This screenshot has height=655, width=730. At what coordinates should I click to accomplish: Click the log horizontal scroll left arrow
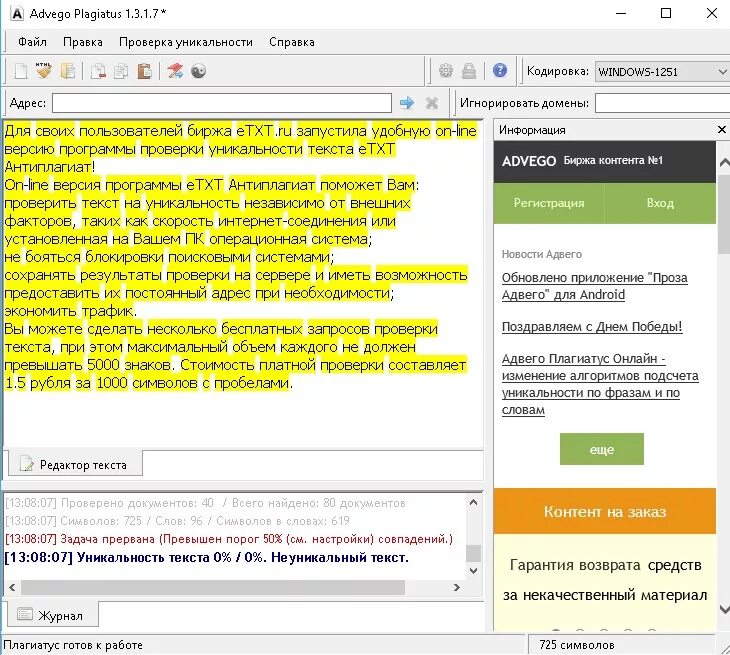pos(13,587)
